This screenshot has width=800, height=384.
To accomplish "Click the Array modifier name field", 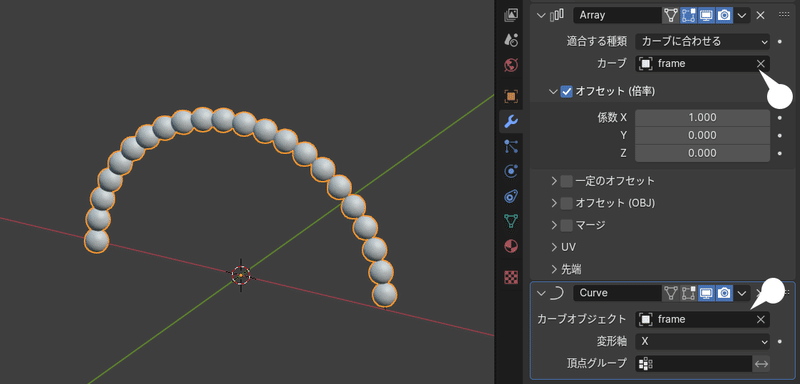I will pyautogui.click(x=617, y=15).
